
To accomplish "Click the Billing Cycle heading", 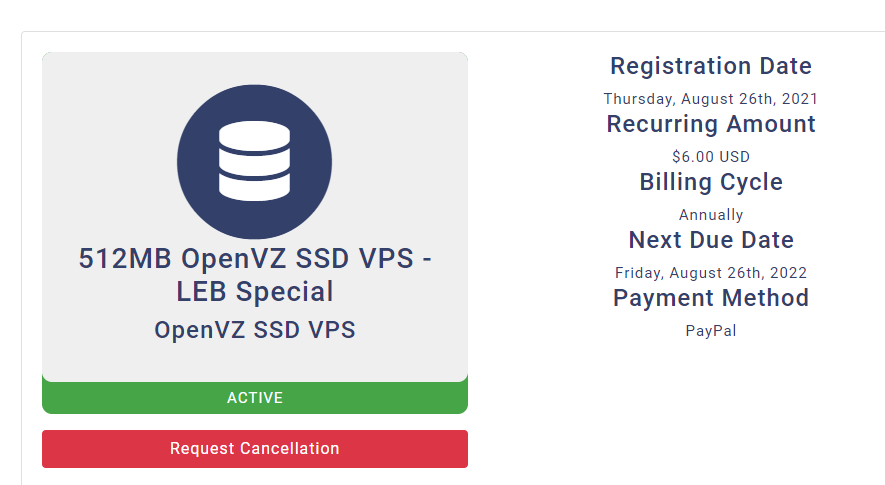I will [711, 182].
